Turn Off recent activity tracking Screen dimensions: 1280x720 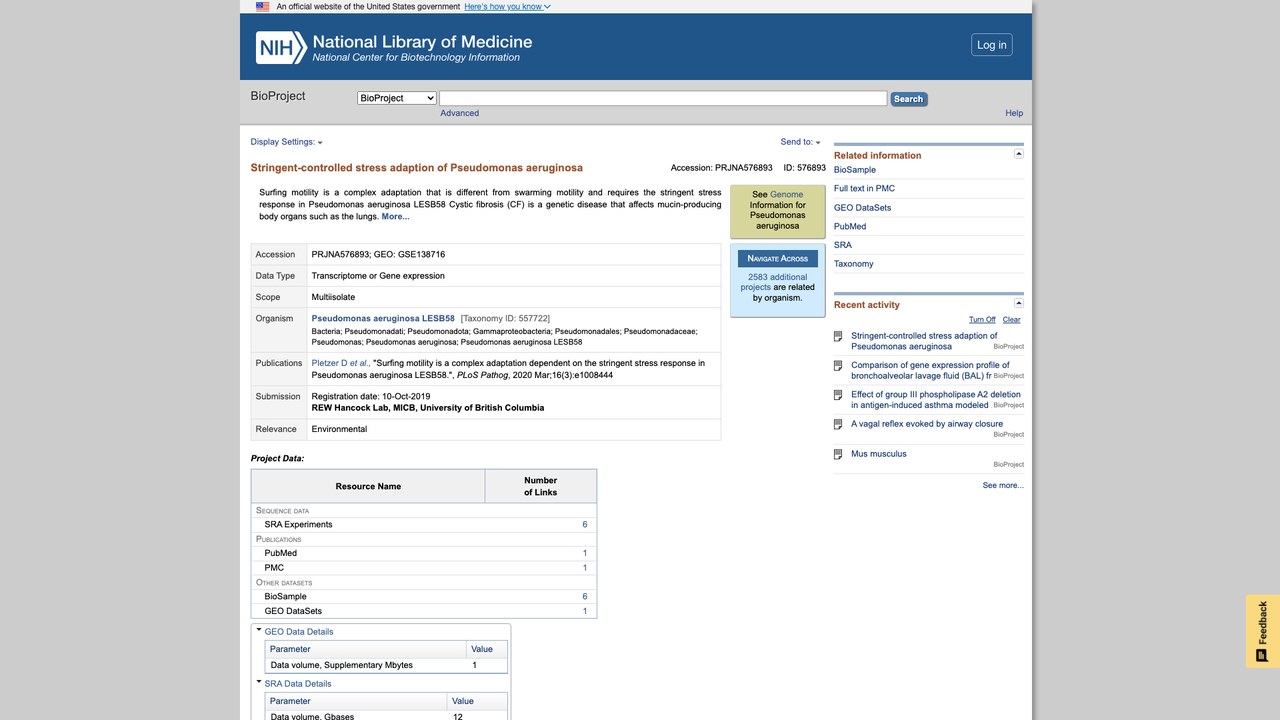(x=982, y=320)
